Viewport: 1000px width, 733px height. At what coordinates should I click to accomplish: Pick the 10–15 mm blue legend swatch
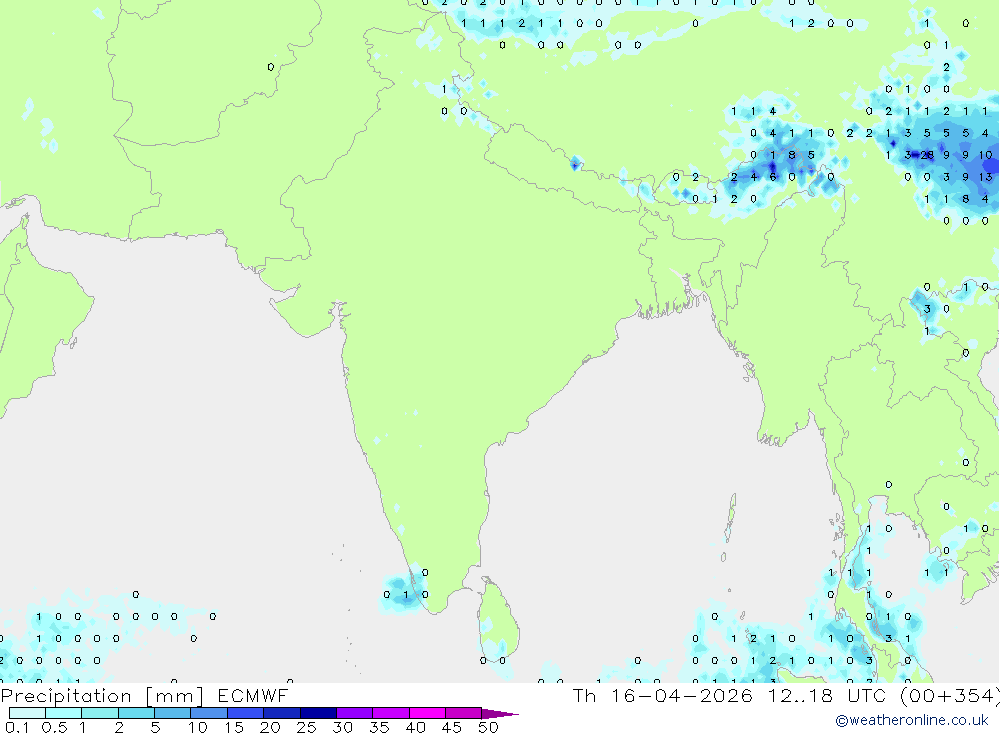pyautogui.click(x=209, y=713)
